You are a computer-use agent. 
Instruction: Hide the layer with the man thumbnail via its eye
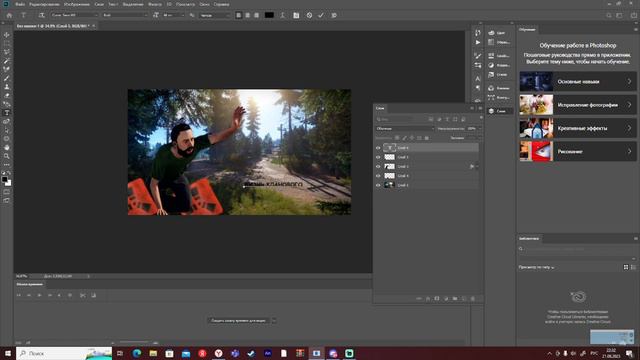click(x=378, y=167)
